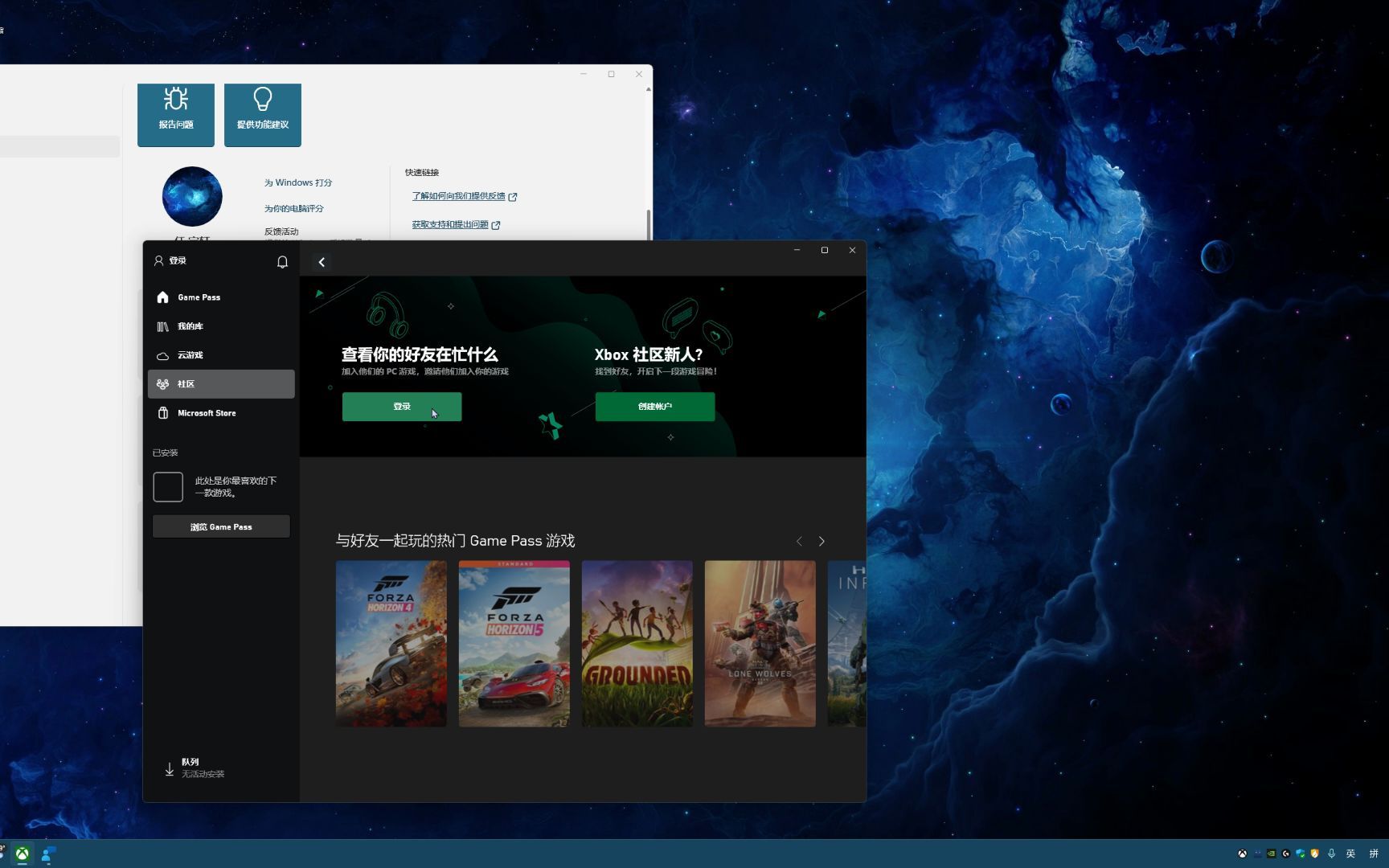Open Game Pass home in sidebar
Screen dimensions: 1389x868
[x=221, y=297]
